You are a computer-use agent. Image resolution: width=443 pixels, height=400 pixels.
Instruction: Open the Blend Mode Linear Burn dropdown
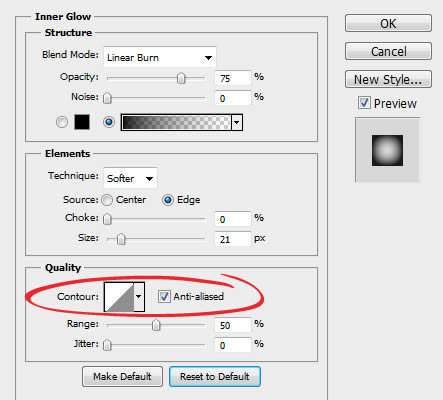pos(160,57)
